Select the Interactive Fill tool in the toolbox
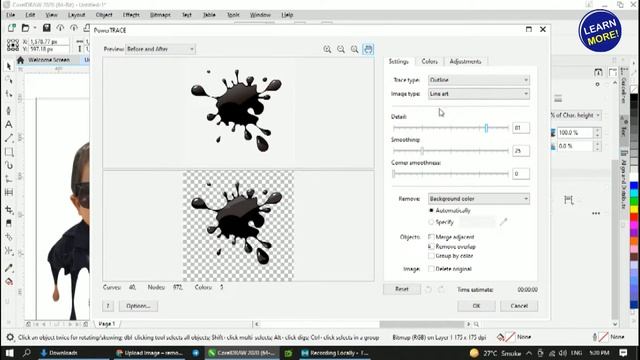The height and width of the screenshot is (360, 640). [9, 282]
